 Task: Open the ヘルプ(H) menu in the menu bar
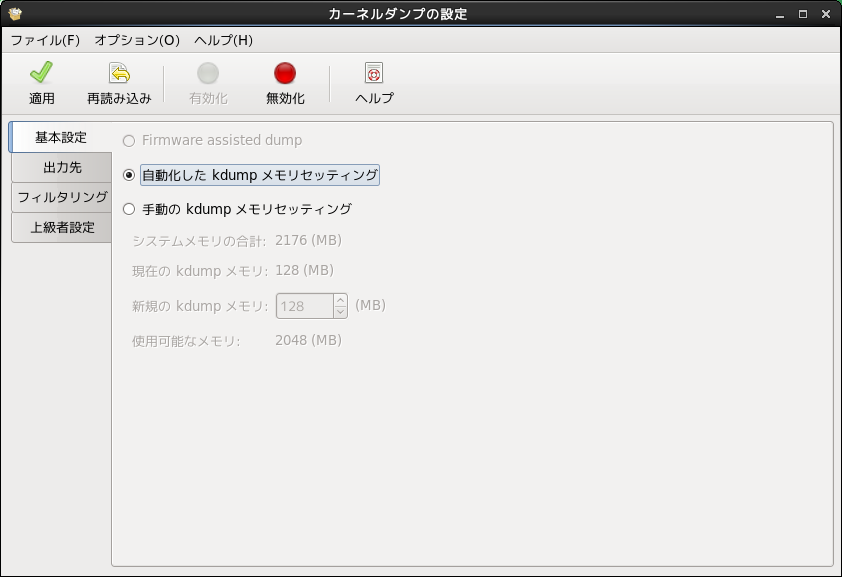[223, 41]
